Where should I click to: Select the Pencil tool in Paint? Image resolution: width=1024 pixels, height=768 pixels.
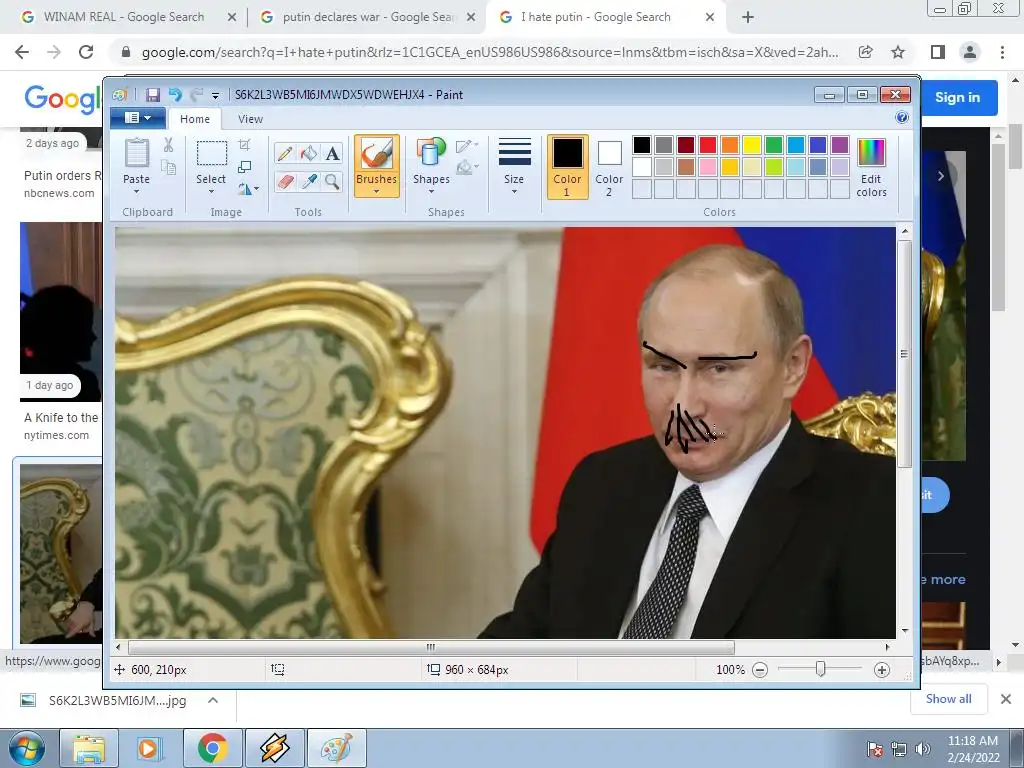click(x=285, y=153)
